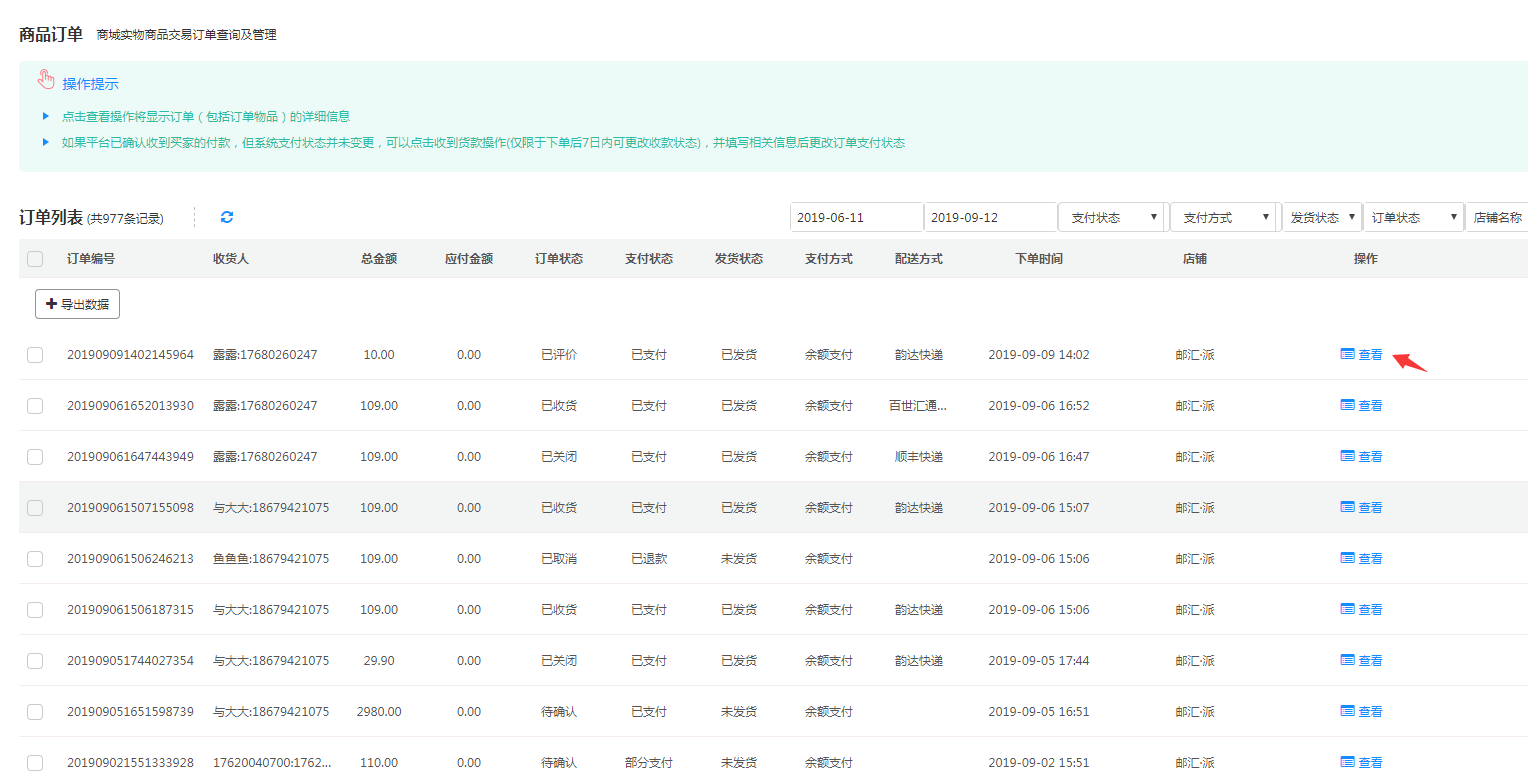This screenshot has height=783, width=1528.
Task: Expand the 支付状态 filter dropdown
Action: click(1112, 217)
